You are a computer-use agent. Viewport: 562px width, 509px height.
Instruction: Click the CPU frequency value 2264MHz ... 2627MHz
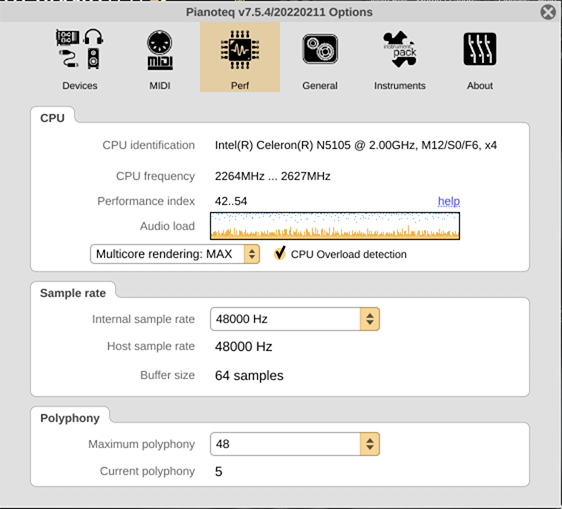point(272,176)
